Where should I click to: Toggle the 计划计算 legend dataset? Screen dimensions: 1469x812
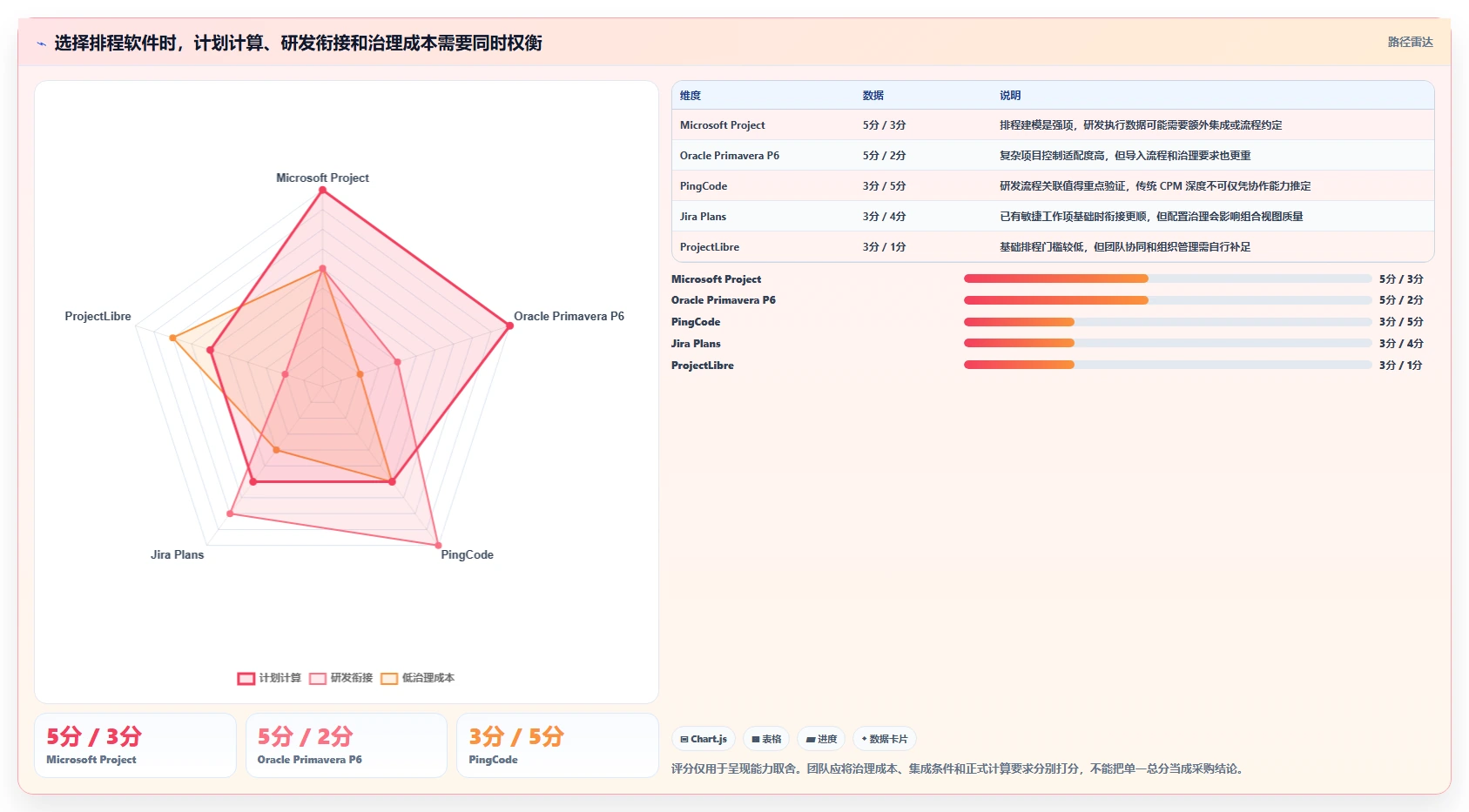click(269, 678)
